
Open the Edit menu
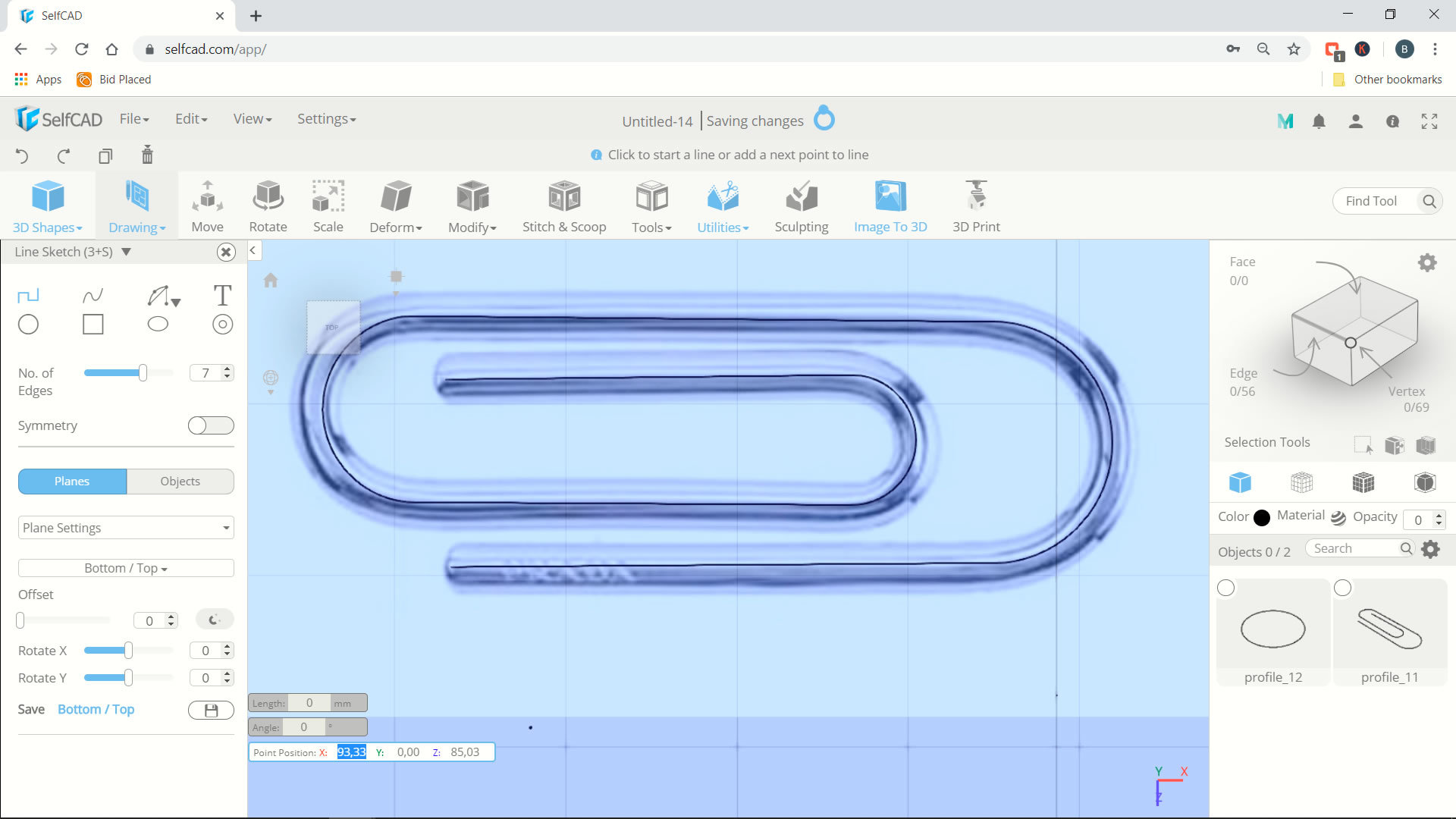coord(192,118)
